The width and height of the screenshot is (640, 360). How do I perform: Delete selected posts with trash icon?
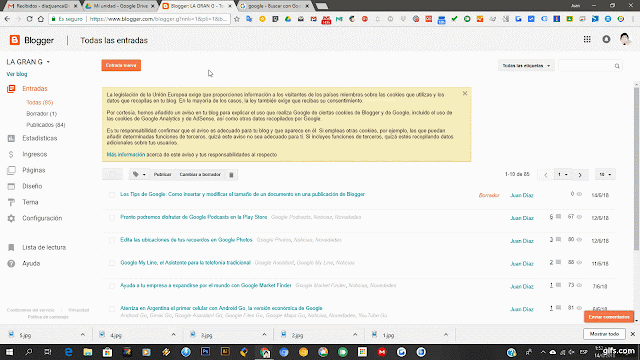(x=231, y=175)
